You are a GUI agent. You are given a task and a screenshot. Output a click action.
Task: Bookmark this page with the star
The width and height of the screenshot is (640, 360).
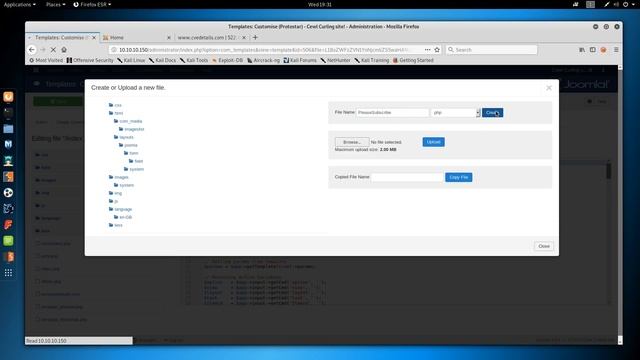click(437, 49)
